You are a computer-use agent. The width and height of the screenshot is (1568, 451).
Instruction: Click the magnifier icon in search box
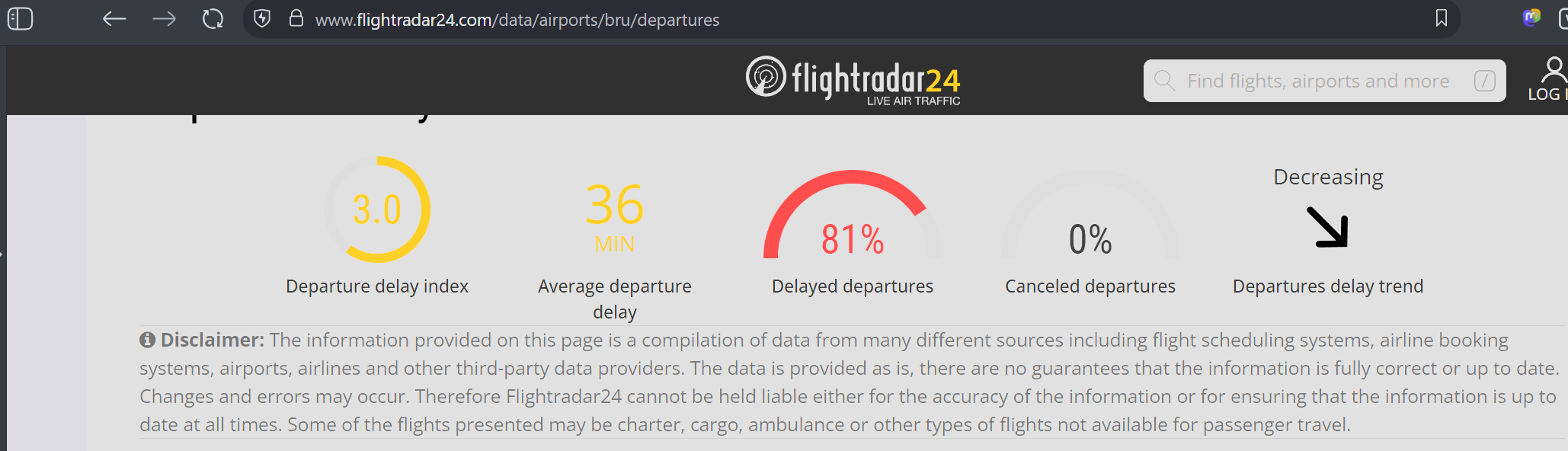1164,80
